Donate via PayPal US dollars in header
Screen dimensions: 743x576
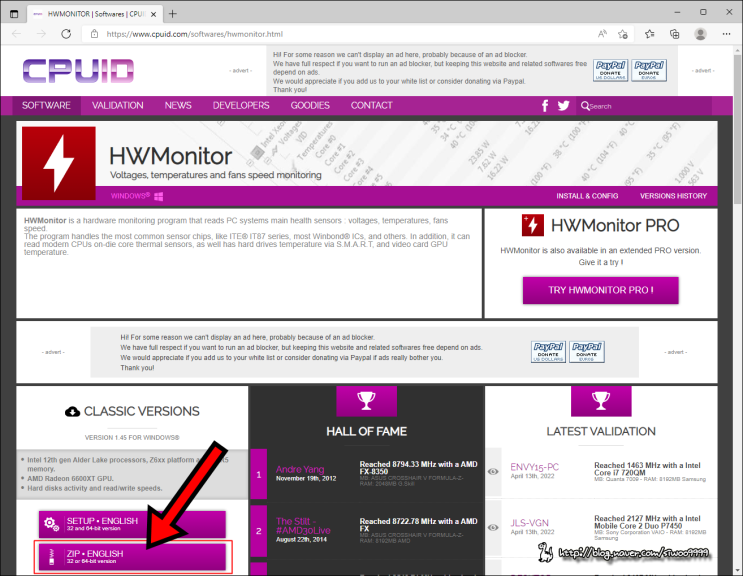[x=610, y=71]
